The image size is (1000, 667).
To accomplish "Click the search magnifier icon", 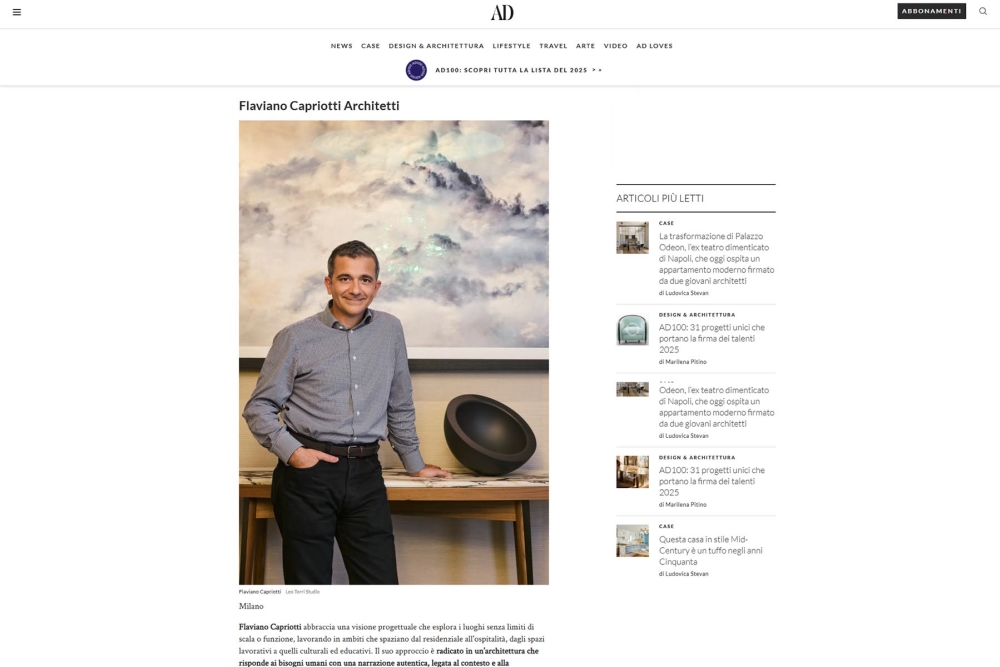I will (983, 11).
